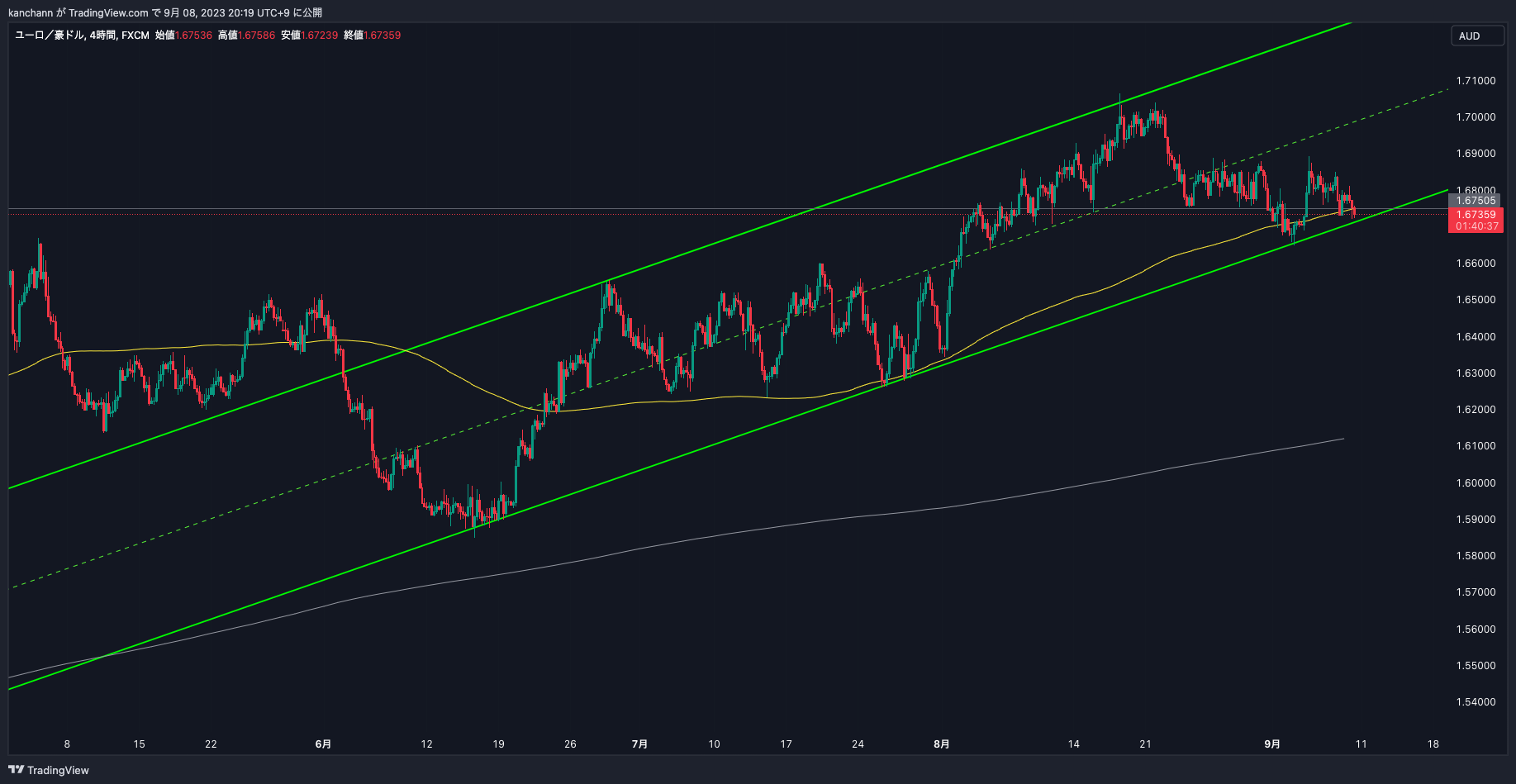Click the 1.64000 price axis label
The height and width of the screenshot is (784, 1516).
click(x=1476, y=336)
